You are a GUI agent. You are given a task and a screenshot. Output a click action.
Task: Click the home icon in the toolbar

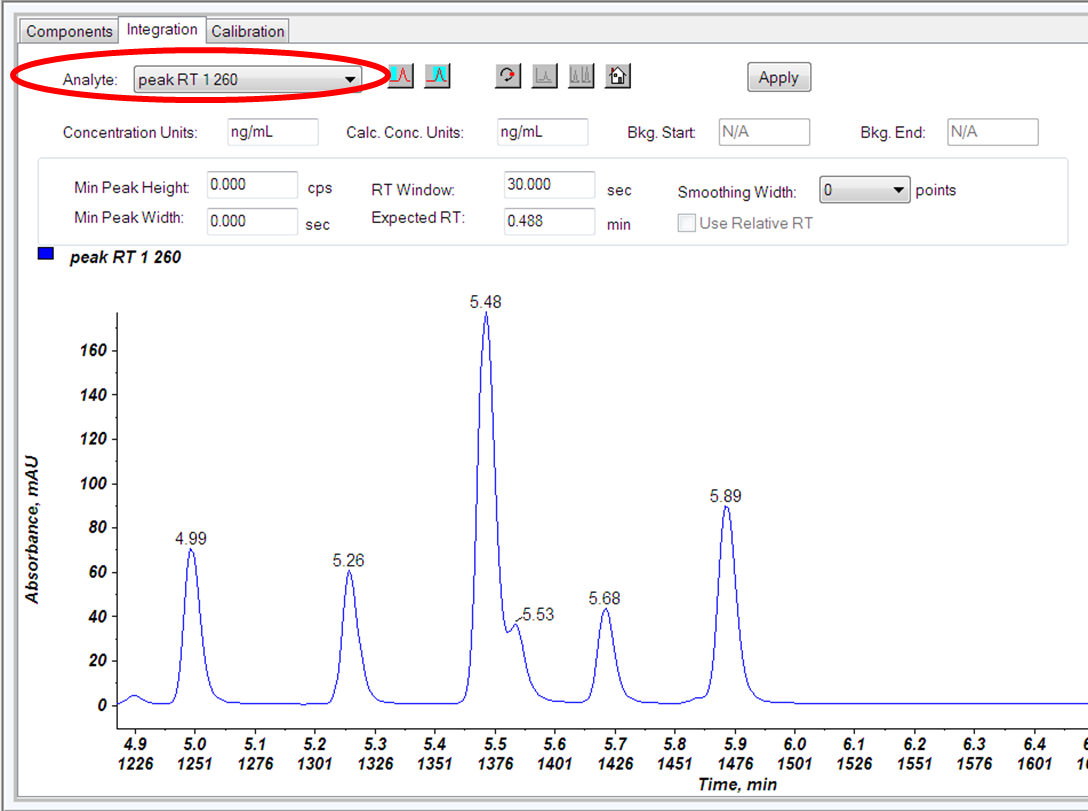(618, 76)
